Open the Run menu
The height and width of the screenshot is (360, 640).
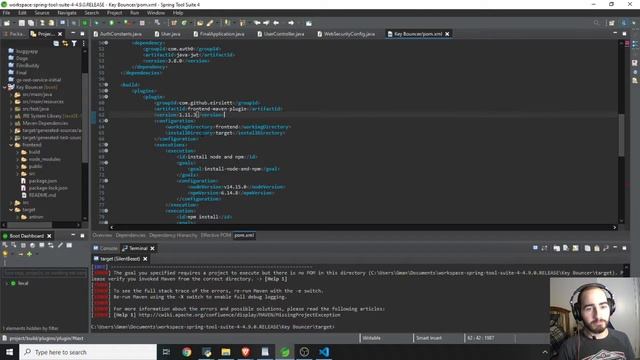click(134, 13)
